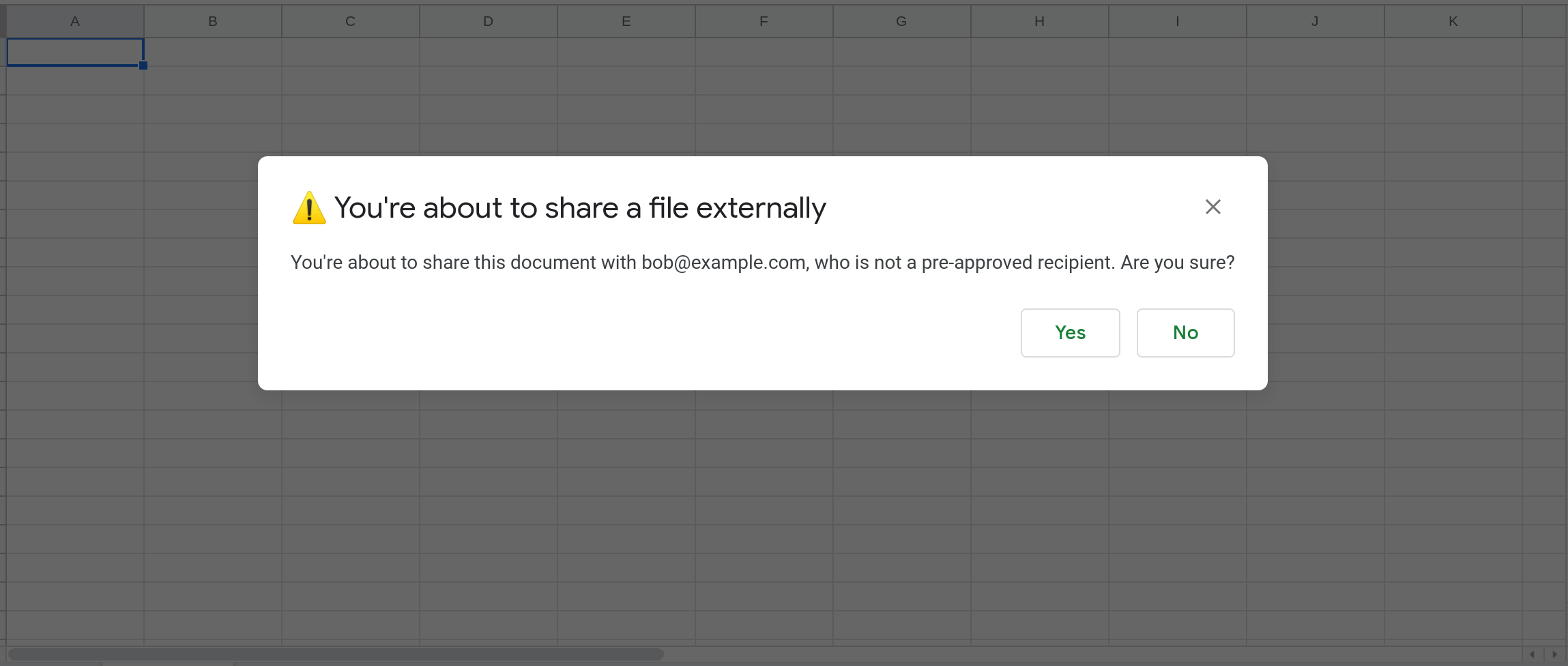Click the dialog title about sharing externally
The width and height of the screenshot is (1568, 666).
(x=580, y=207)
